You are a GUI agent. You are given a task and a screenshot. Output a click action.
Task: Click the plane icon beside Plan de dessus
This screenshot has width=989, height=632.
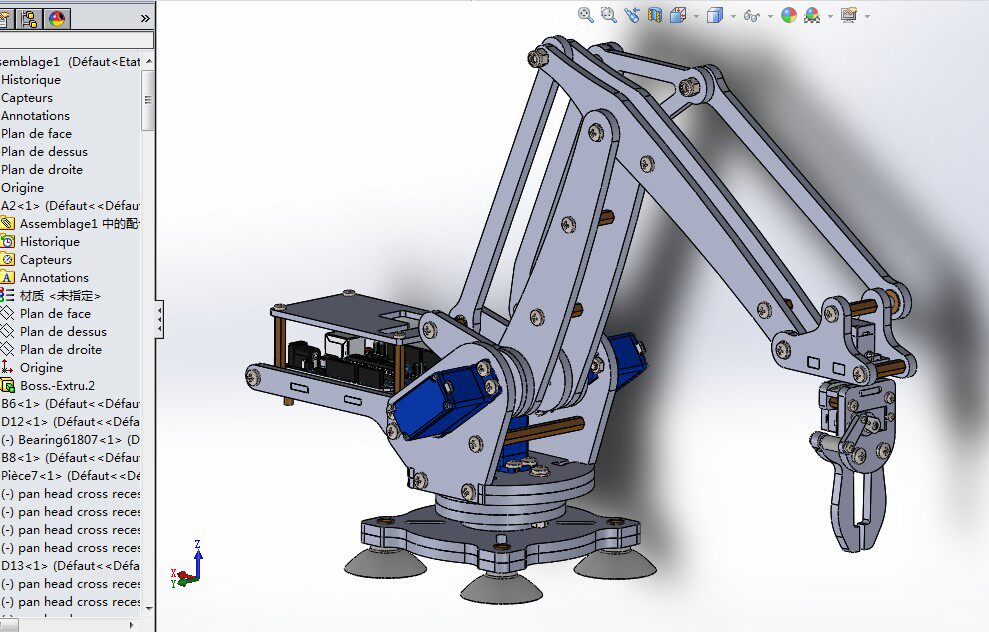[x=8, y=331]
